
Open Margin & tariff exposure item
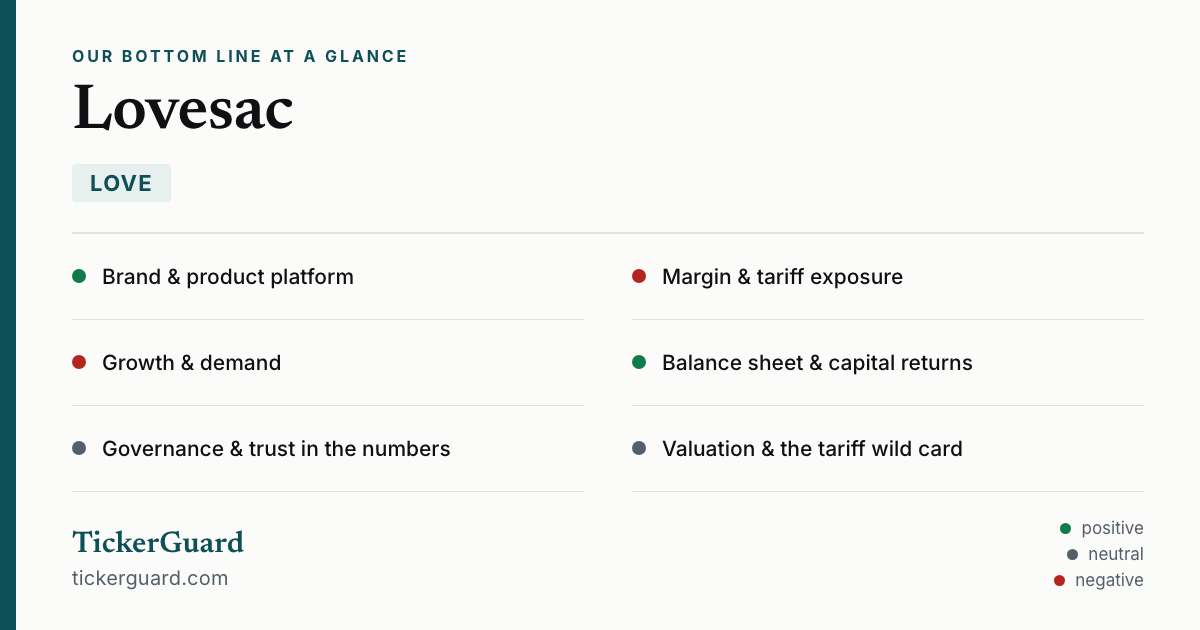tap(888, 277)
